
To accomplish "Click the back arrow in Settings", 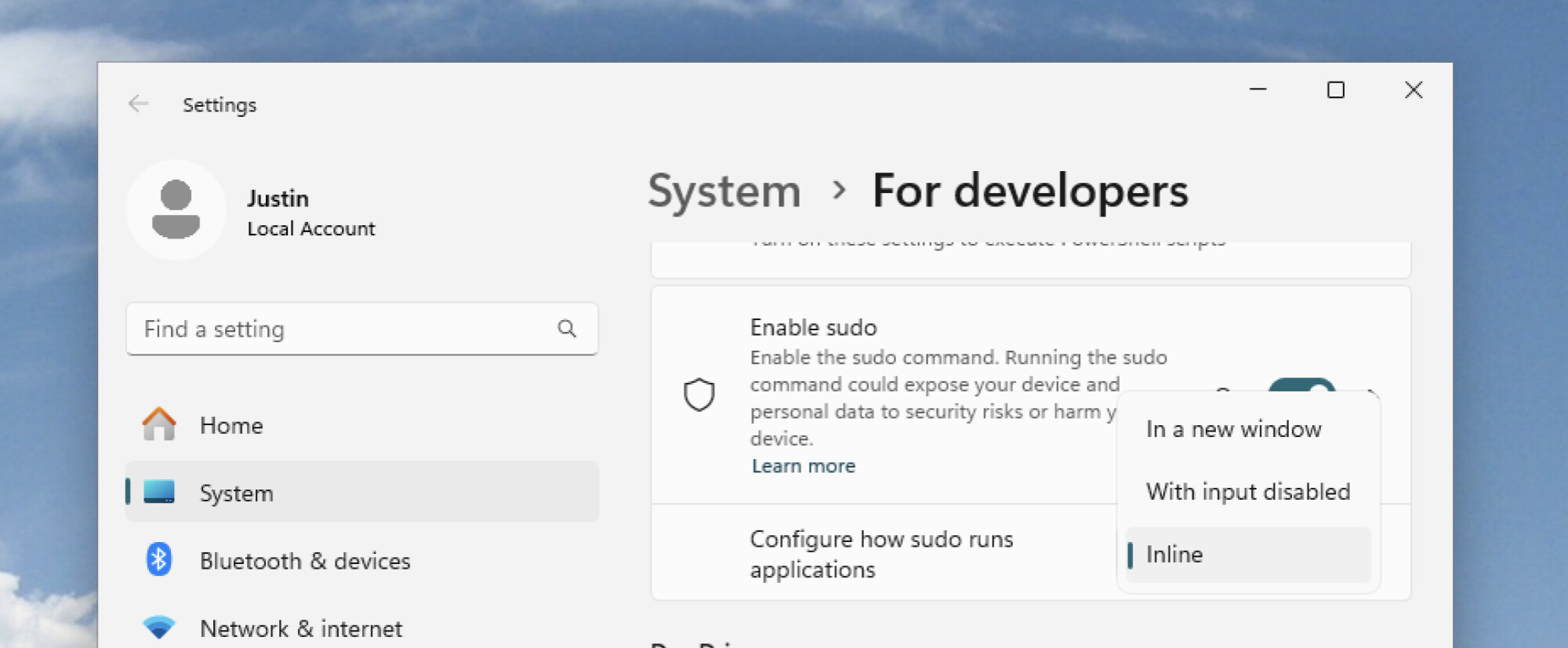I will (139, 104).
